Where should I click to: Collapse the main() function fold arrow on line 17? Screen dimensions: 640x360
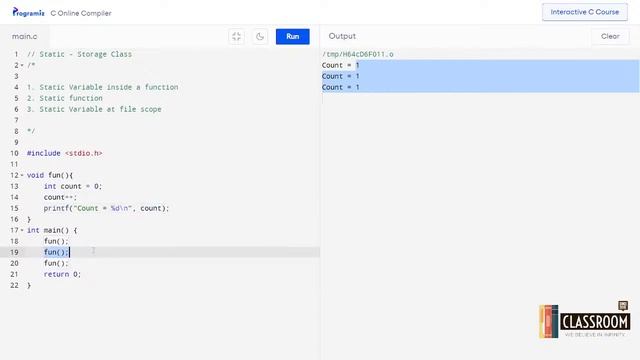point(22,230)
